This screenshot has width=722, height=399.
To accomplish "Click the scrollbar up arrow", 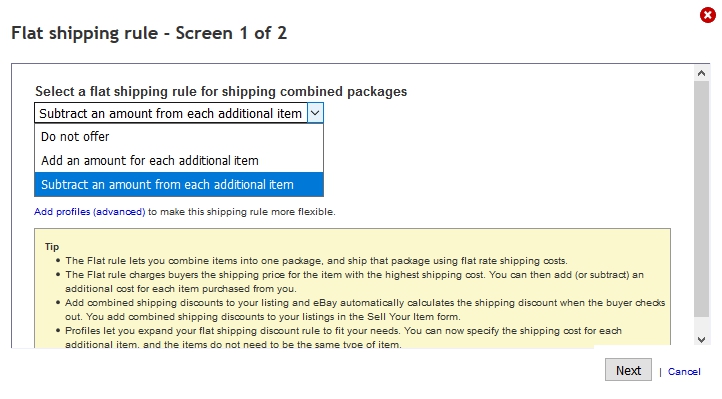I will click(x=701, y=73).
